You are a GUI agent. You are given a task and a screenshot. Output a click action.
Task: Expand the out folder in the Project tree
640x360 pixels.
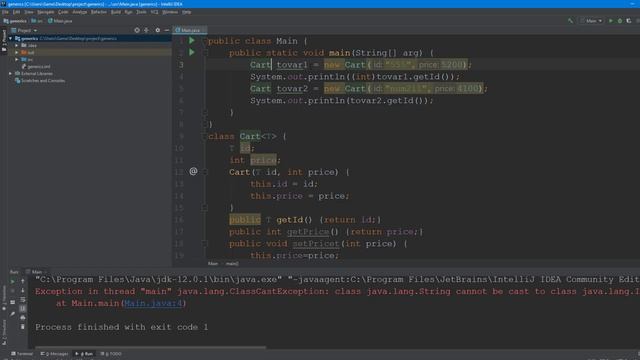pyautogui.click(x=17, y=52)
